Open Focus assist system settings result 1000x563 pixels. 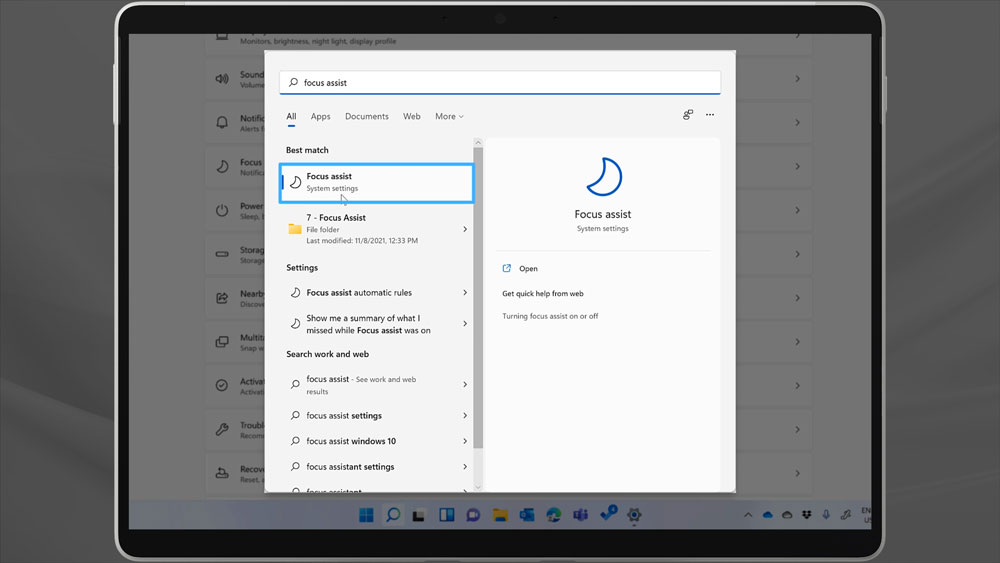375,183
